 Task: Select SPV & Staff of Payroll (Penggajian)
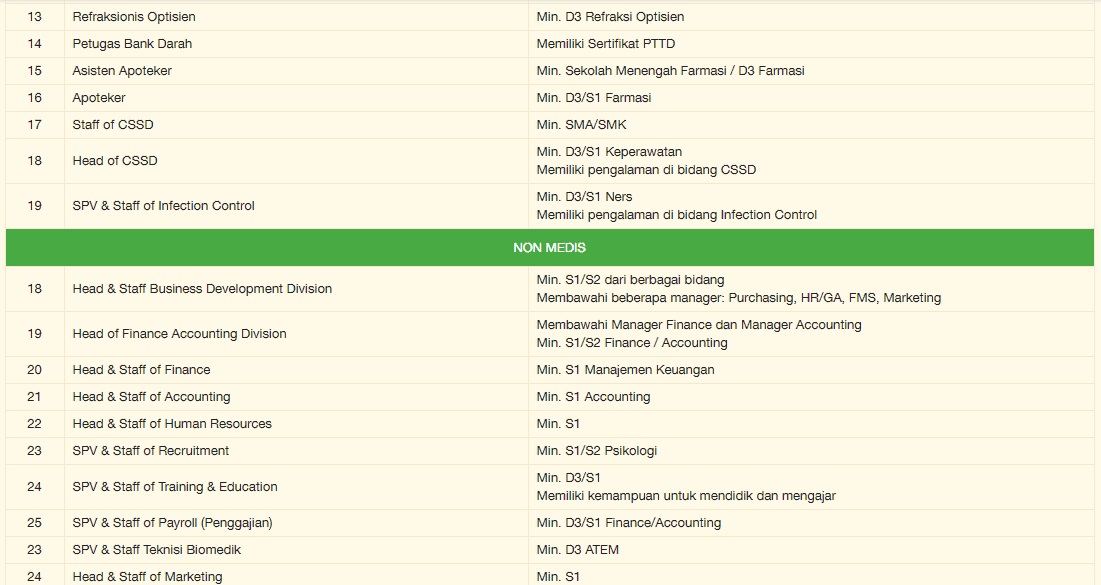point(172,523)
